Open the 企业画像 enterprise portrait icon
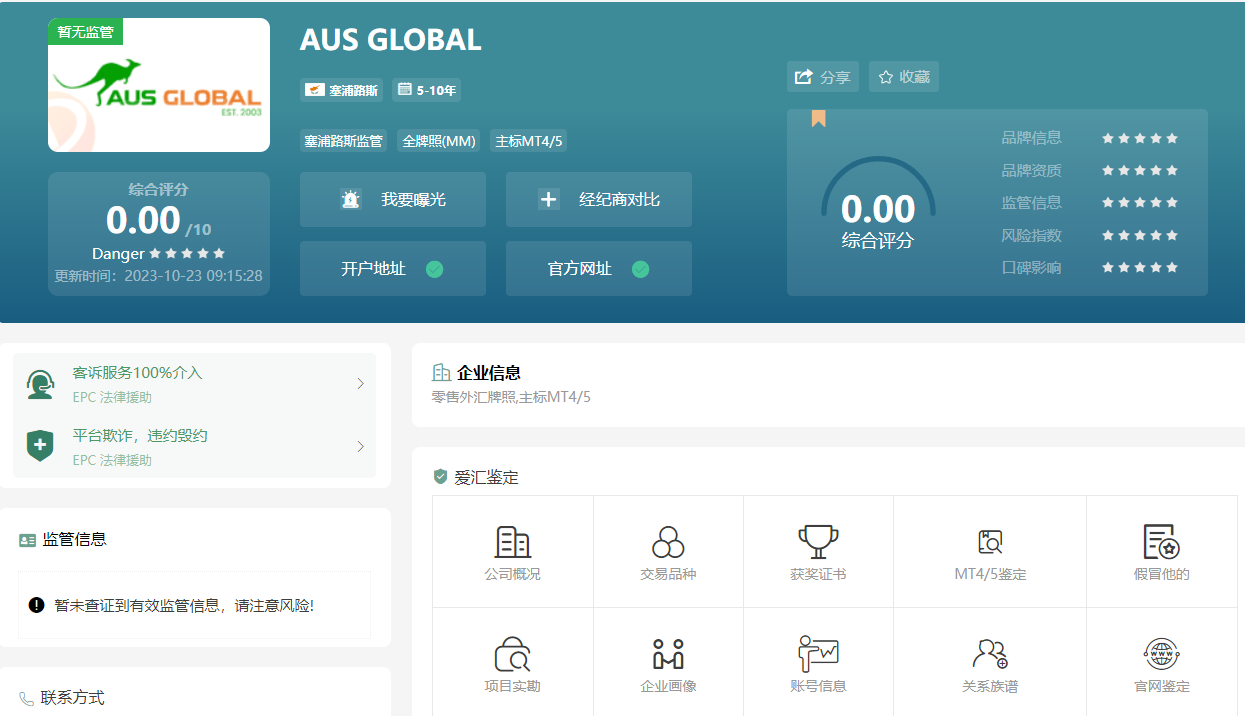Viewport: 1245px width, 716px height. click(667, 655)
